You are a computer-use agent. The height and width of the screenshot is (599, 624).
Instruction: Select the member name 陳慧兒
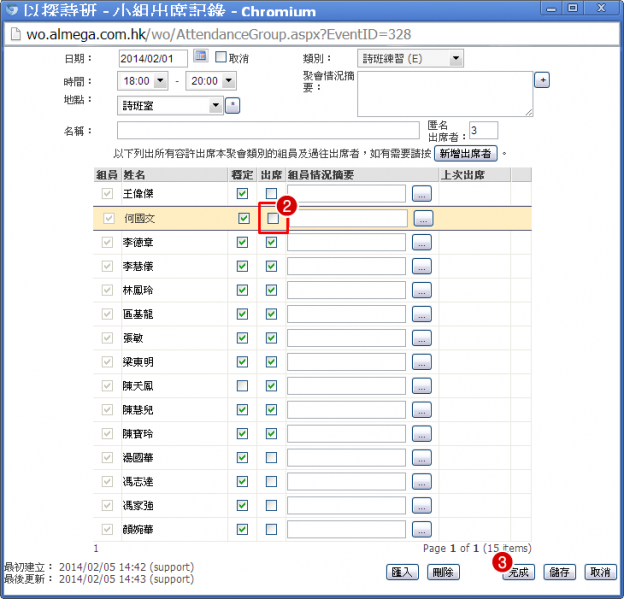coord(138,410)
